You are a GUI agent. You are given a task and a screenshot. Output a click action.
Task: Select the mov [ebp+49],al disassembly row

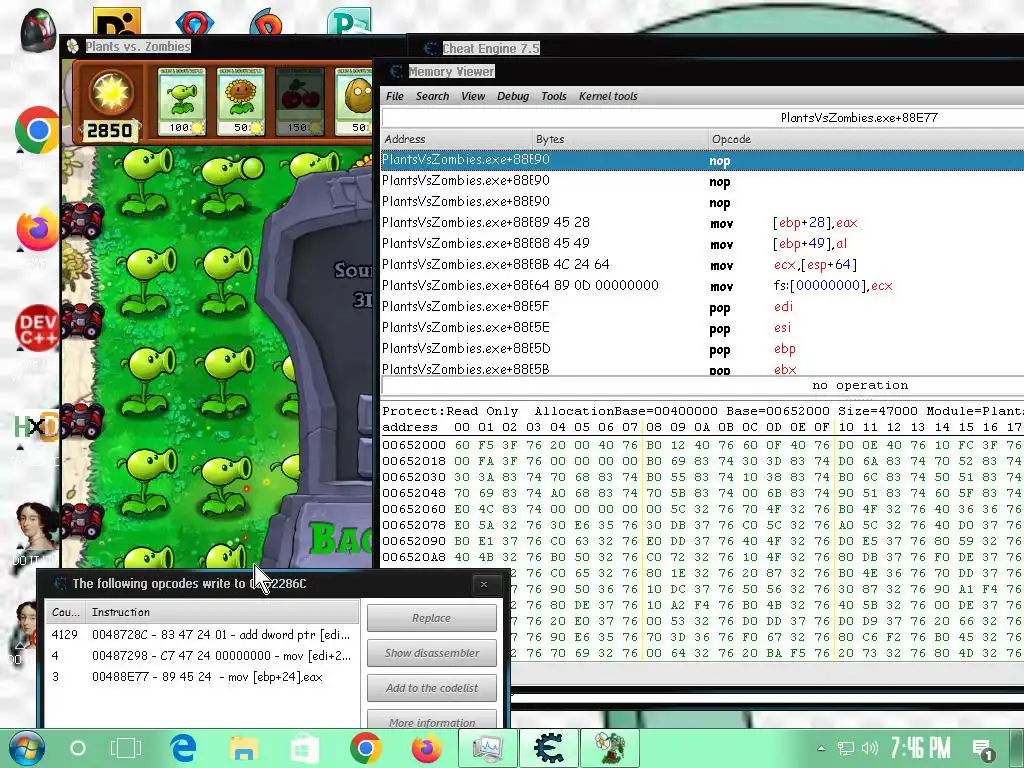[702, 244]
